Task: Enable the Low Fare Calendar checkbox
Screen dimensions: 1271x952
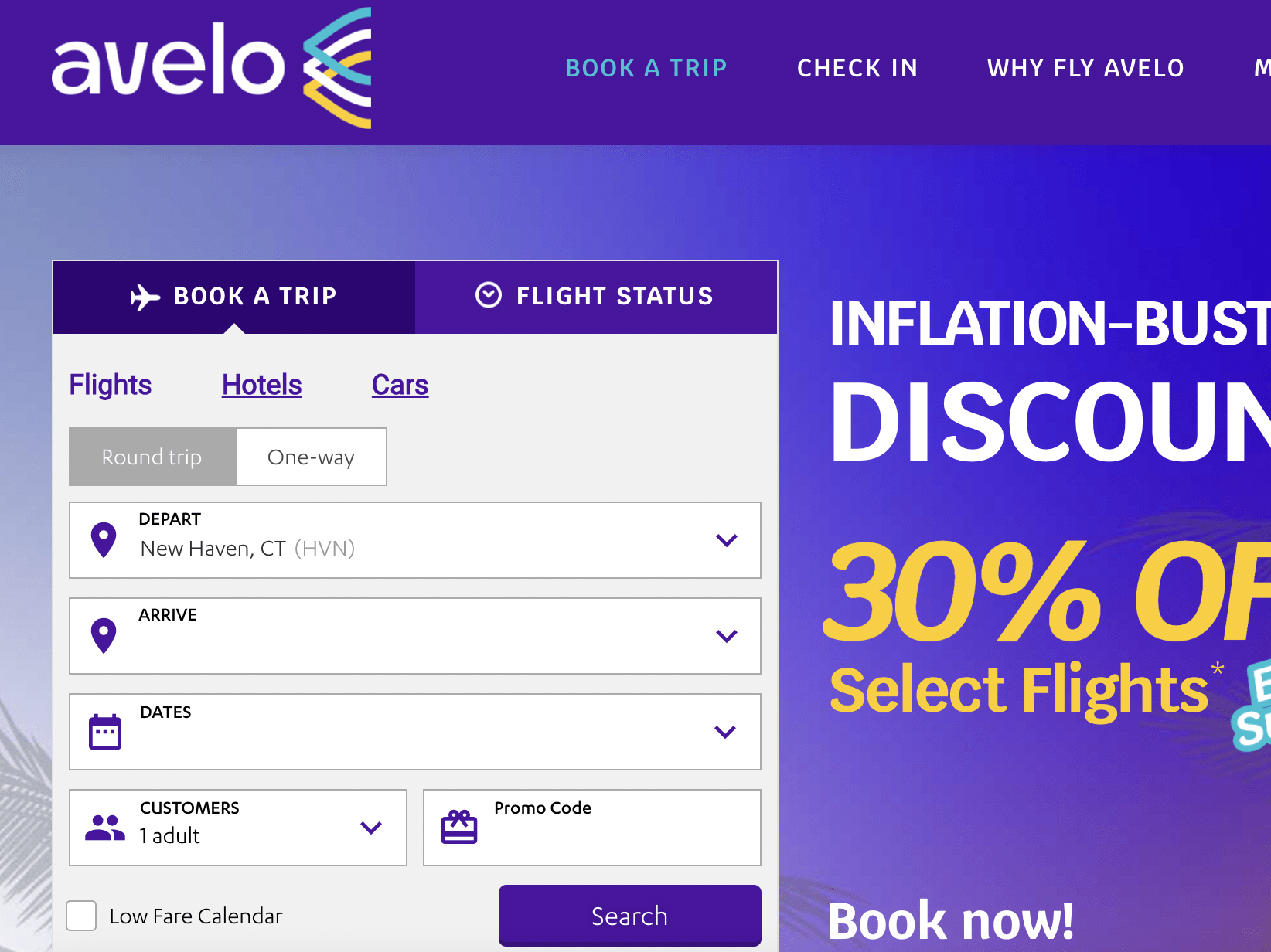Action: pos(80,916)
